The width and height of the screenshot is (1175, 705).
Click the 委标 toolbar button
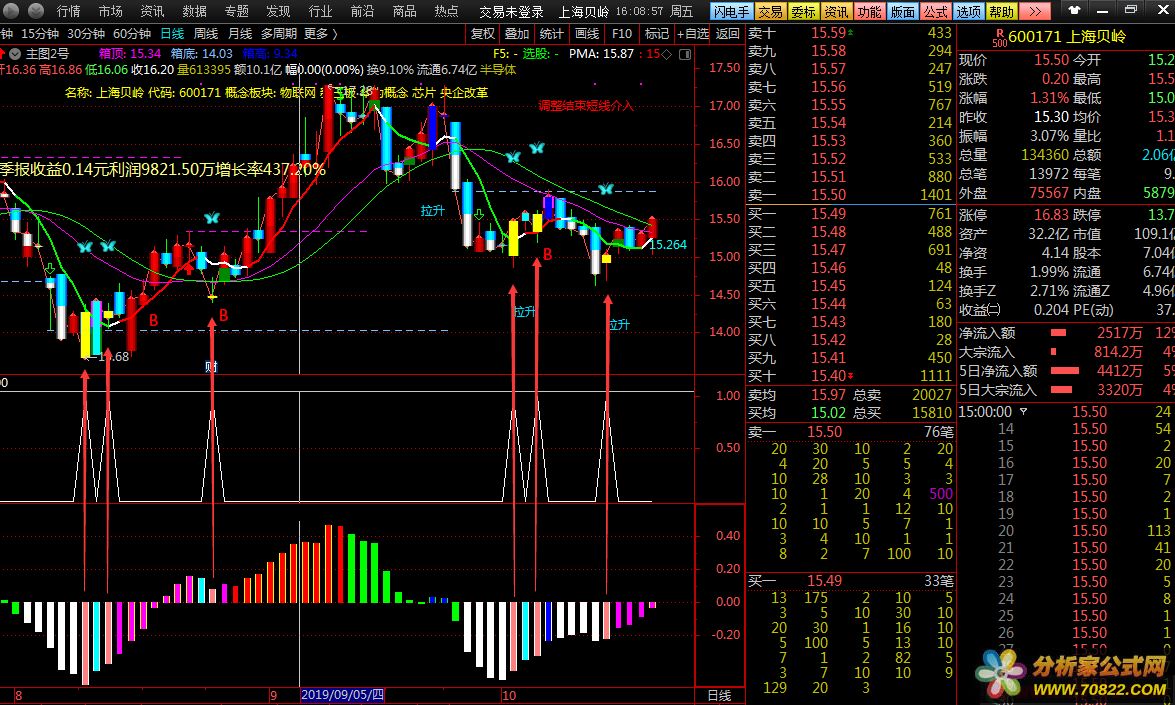click(x=803, y=11)
